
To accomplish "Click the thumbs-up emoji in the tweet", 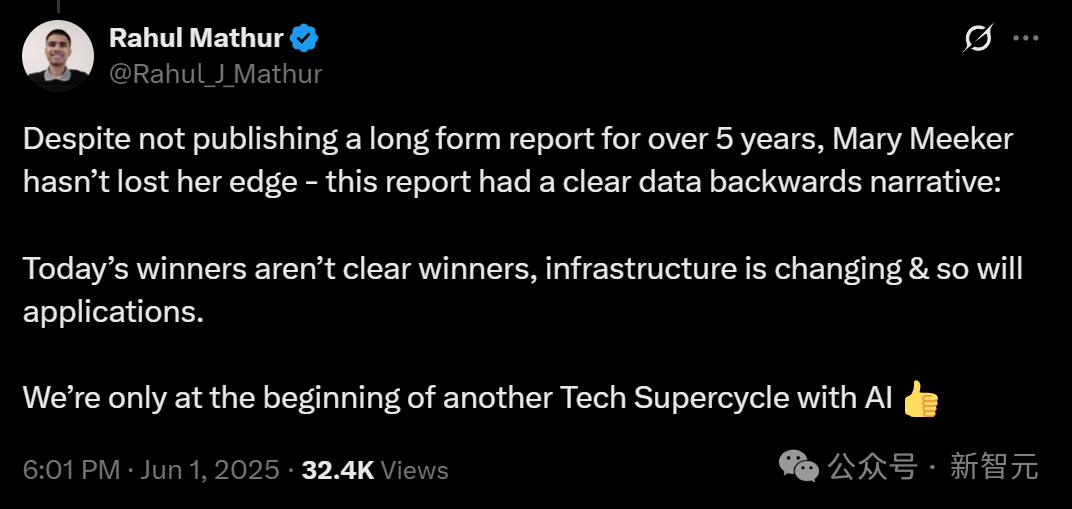I will pos(920,400).
